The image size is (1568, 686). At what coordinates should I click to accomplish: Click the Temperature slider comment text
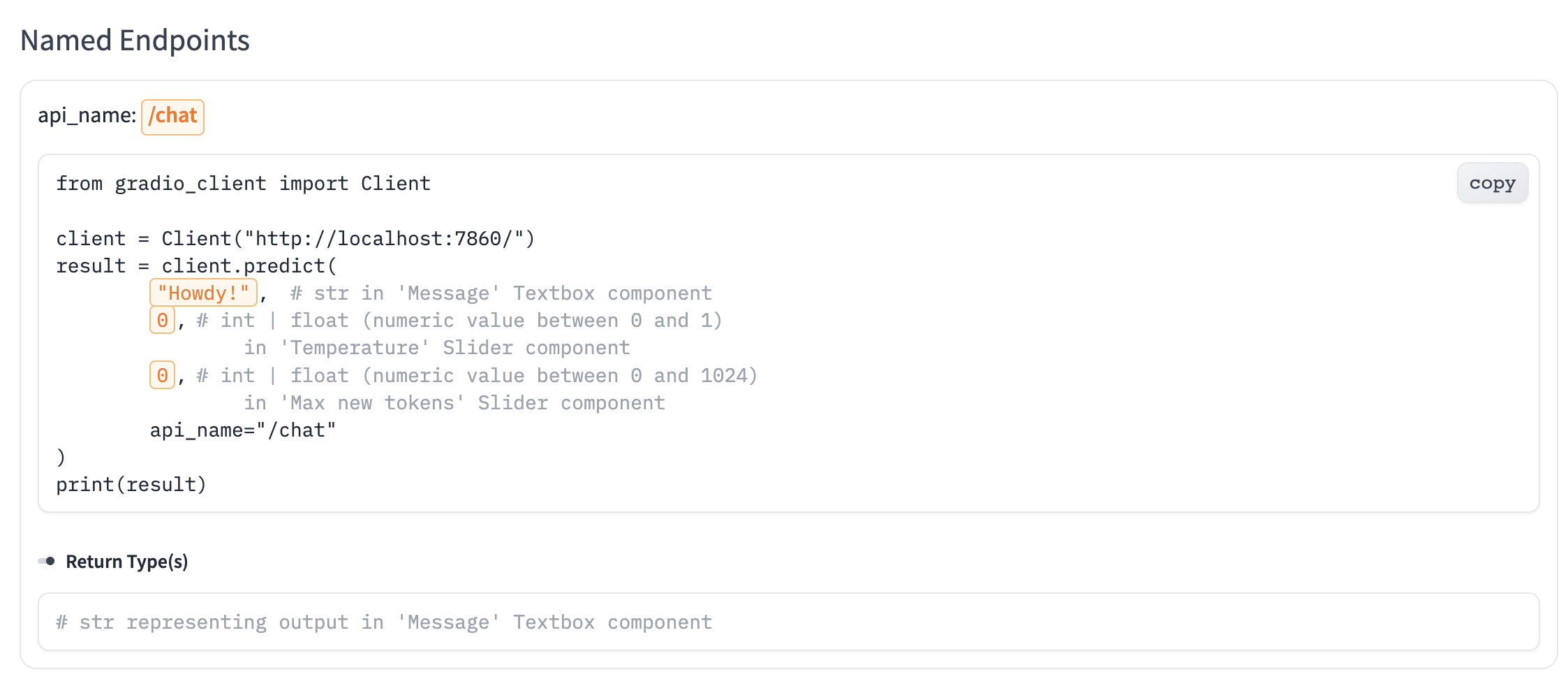point(436,347)
